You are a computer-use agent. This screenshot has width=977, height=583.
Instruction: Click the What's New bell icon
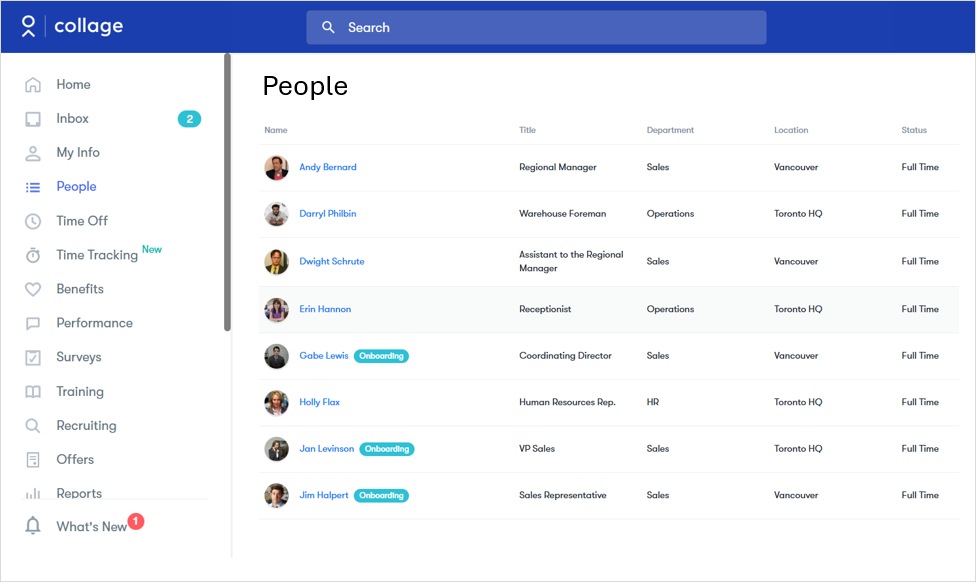coord(33,526)
